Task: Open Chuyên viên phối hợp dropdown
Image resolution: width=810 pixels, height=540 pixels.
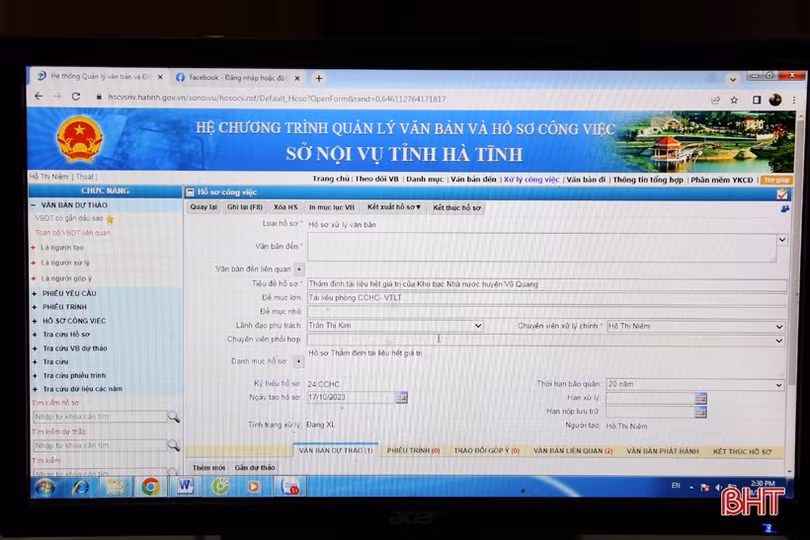Action: (x=779, y=341)
